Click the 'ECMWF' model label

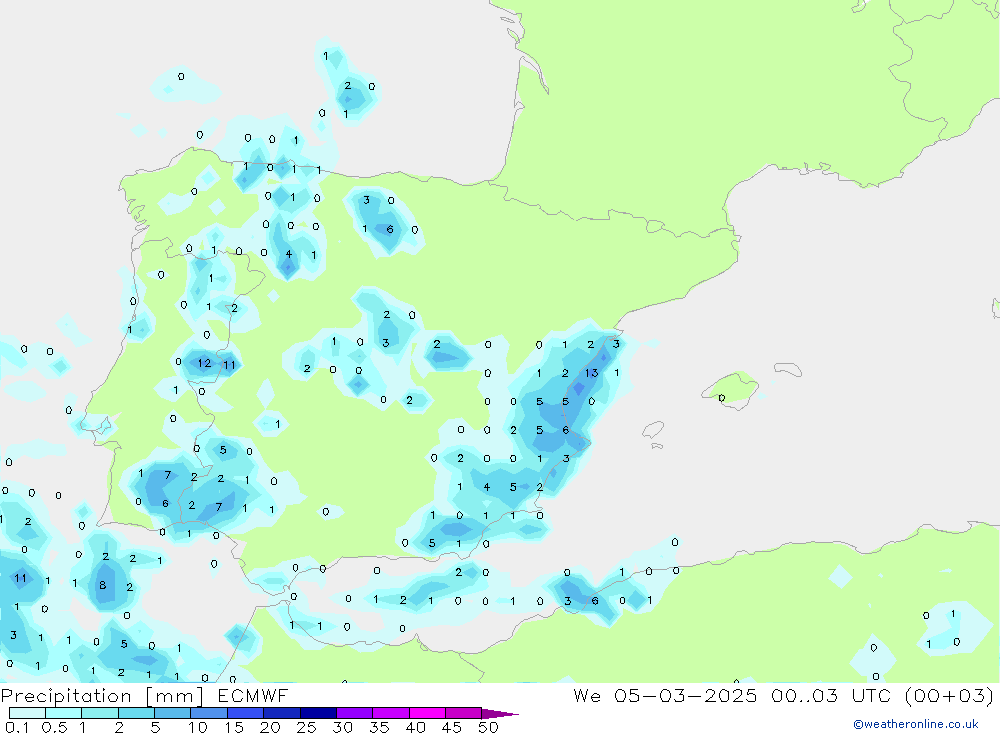tap(253, 695)
